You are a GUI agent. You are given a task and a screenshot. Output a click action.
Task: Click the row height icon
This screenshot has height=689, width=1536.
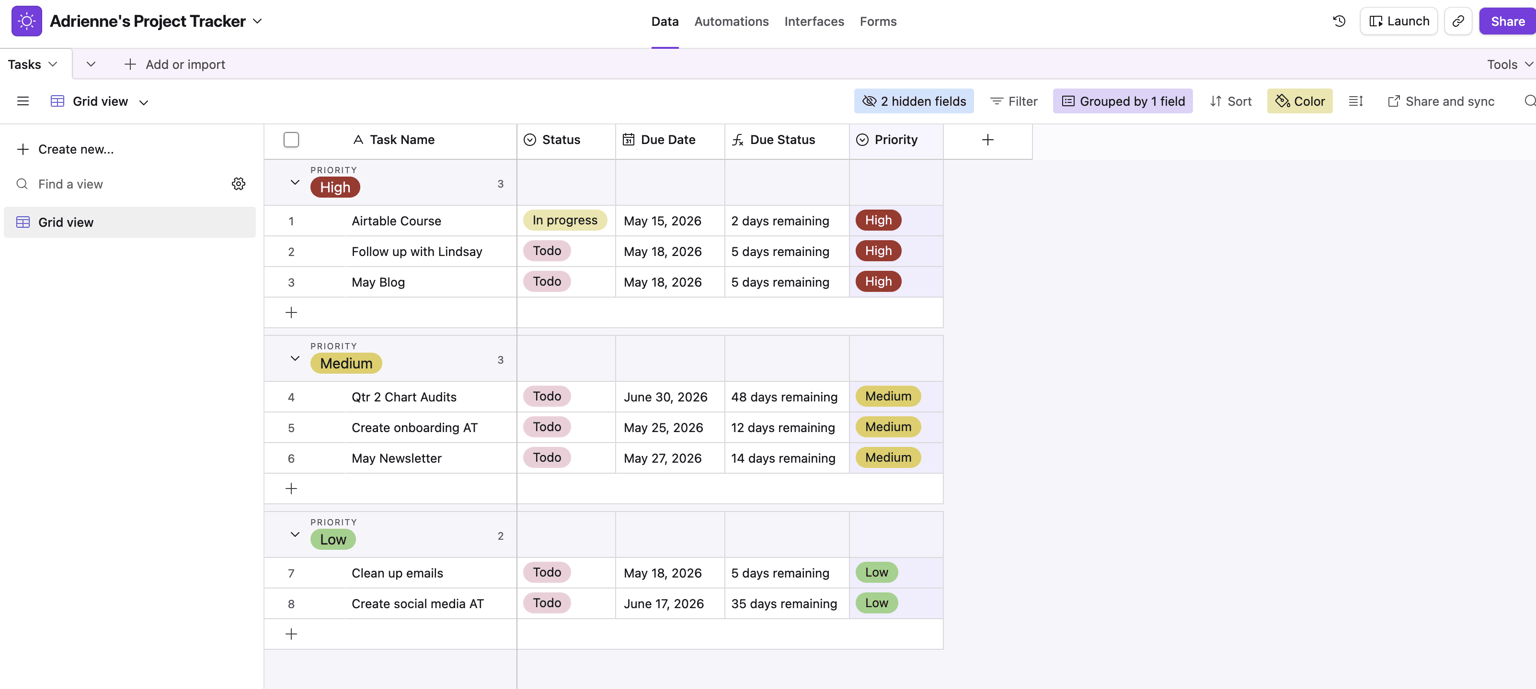(1356, 101)
